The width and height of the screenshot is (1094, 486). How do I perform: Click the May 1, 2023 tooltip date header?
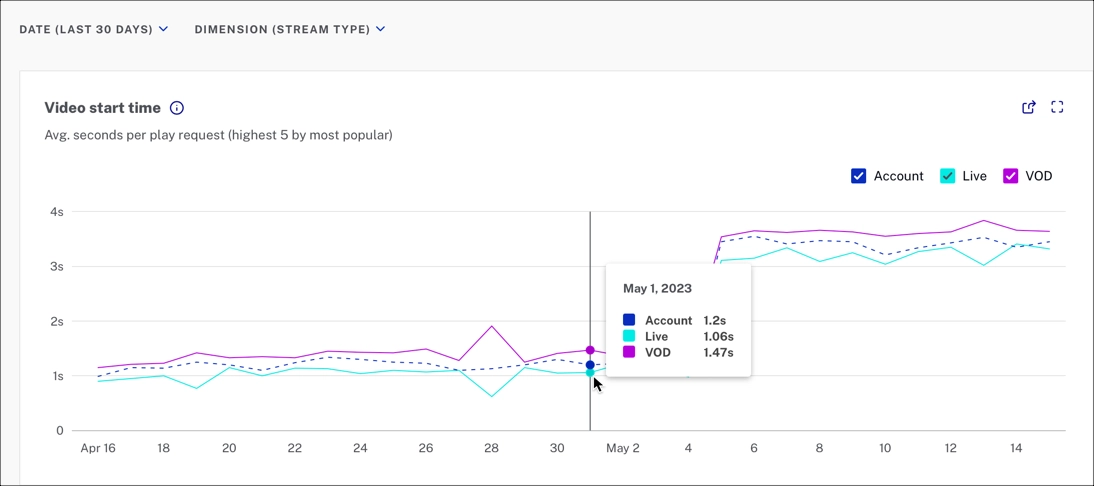click(657, 288)
